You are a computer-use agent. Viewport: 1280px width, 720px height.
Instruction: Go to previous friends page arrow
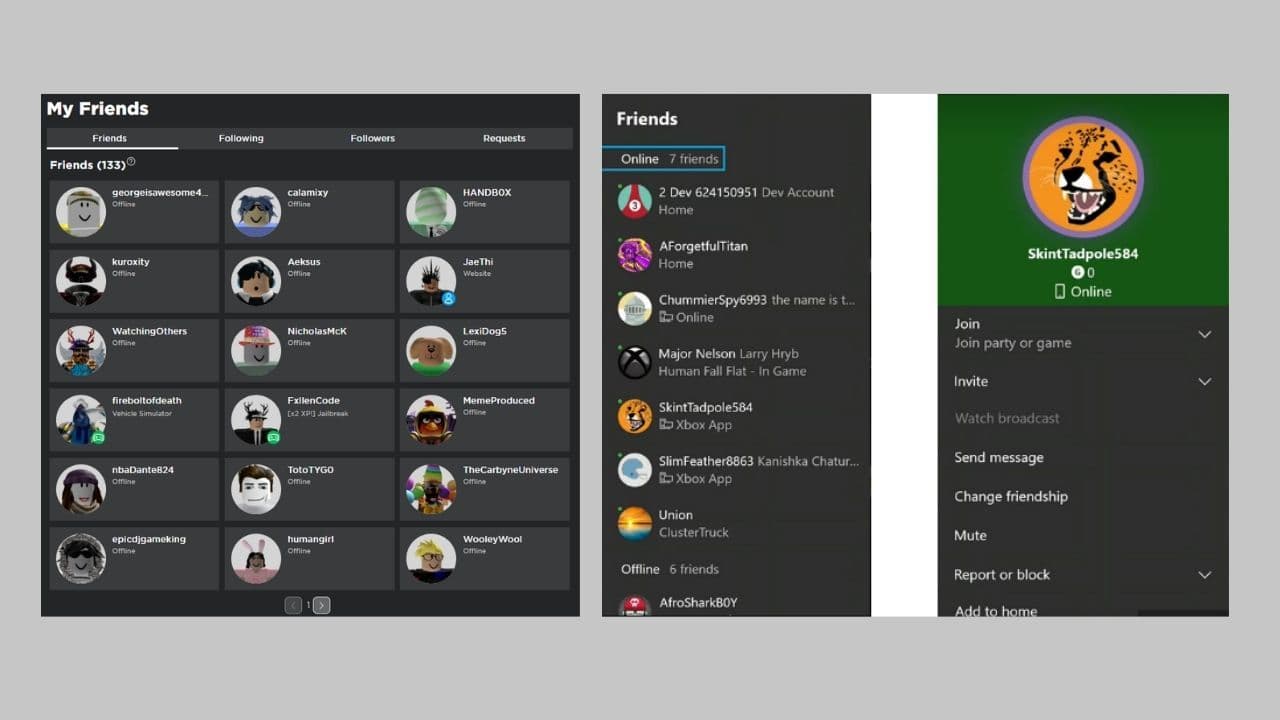point(293,605)
